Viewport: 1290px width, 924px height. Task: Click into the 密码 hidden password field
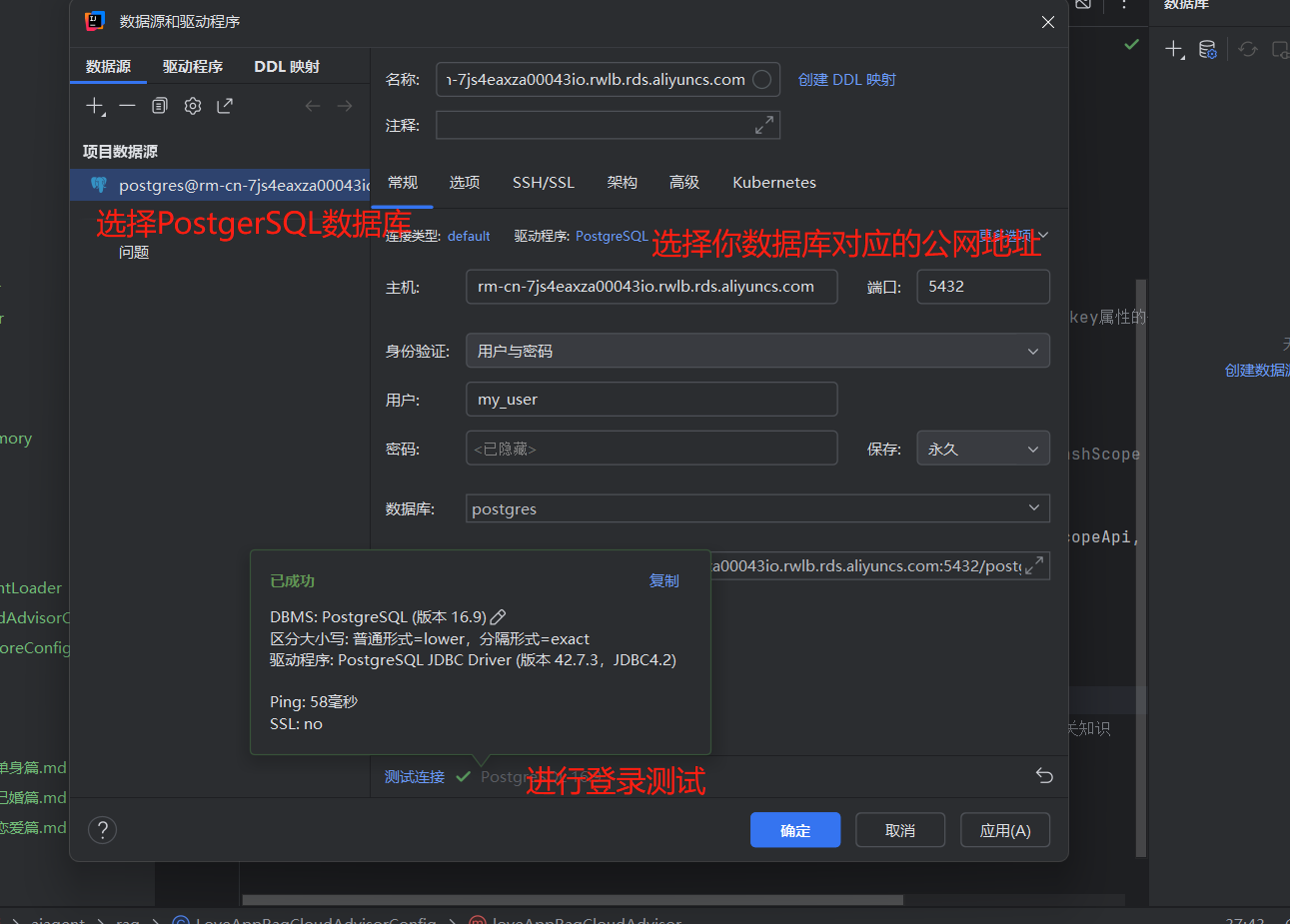point(651,449)
